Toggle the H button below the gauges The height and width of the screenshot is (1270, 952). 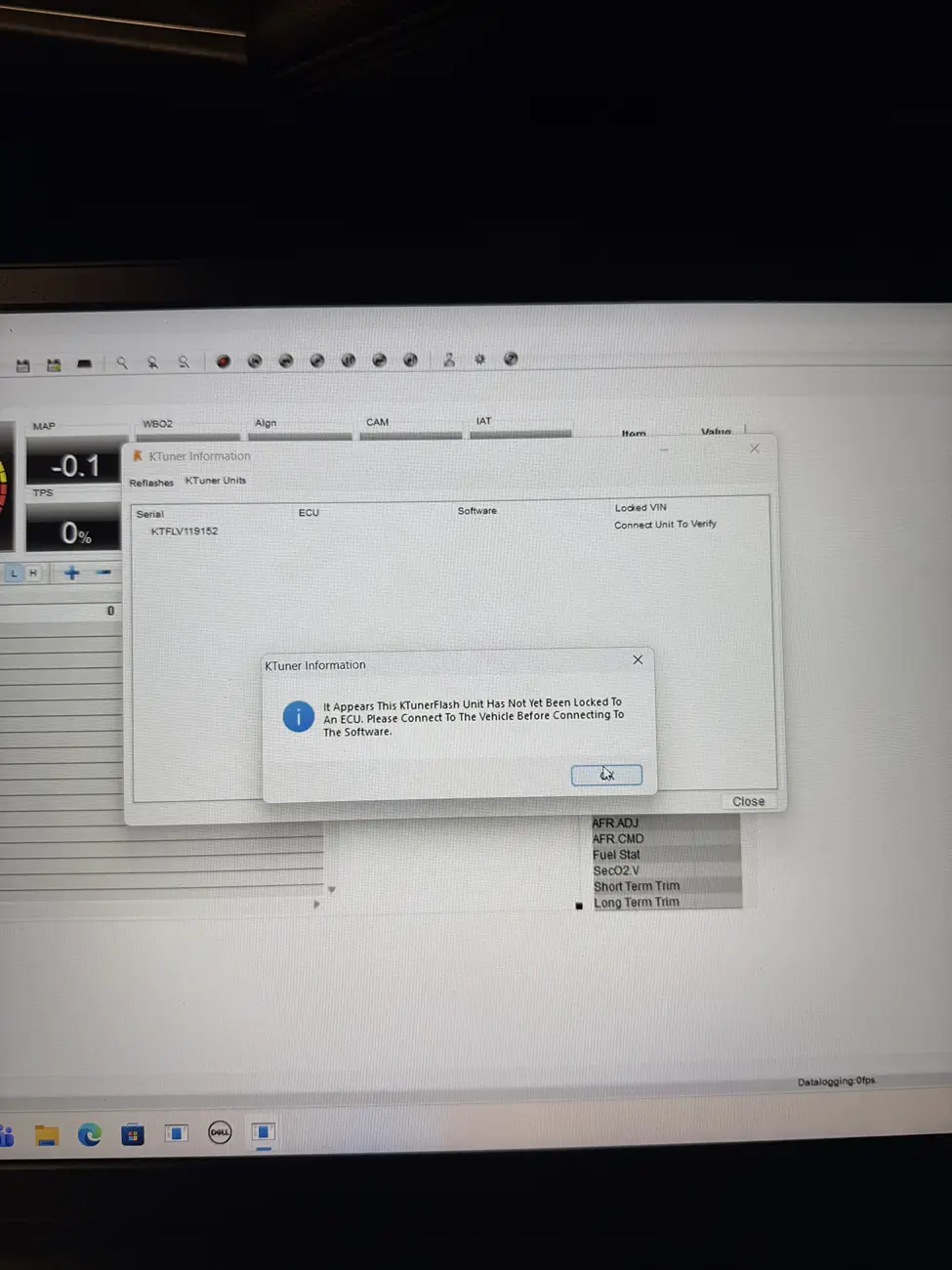pos(33,573)
